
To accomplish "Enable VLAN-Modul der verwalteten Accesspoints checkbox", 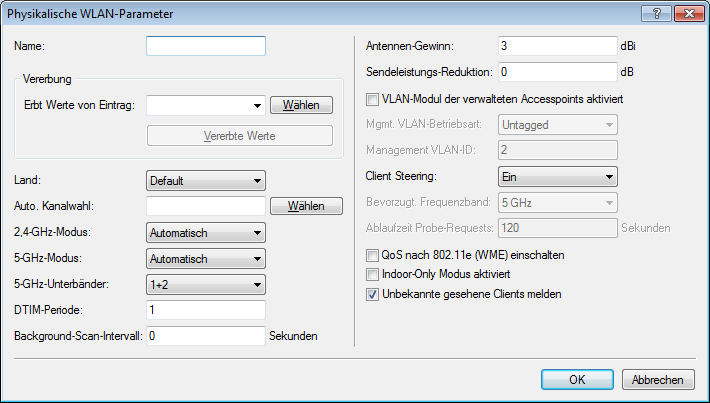I will point(373,99).
